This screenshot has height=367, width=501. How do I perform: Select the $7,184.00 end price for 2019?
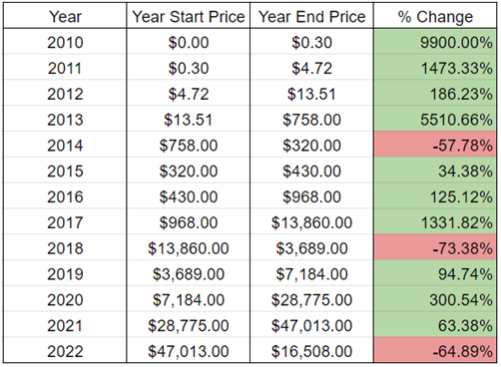click(312, 274)
